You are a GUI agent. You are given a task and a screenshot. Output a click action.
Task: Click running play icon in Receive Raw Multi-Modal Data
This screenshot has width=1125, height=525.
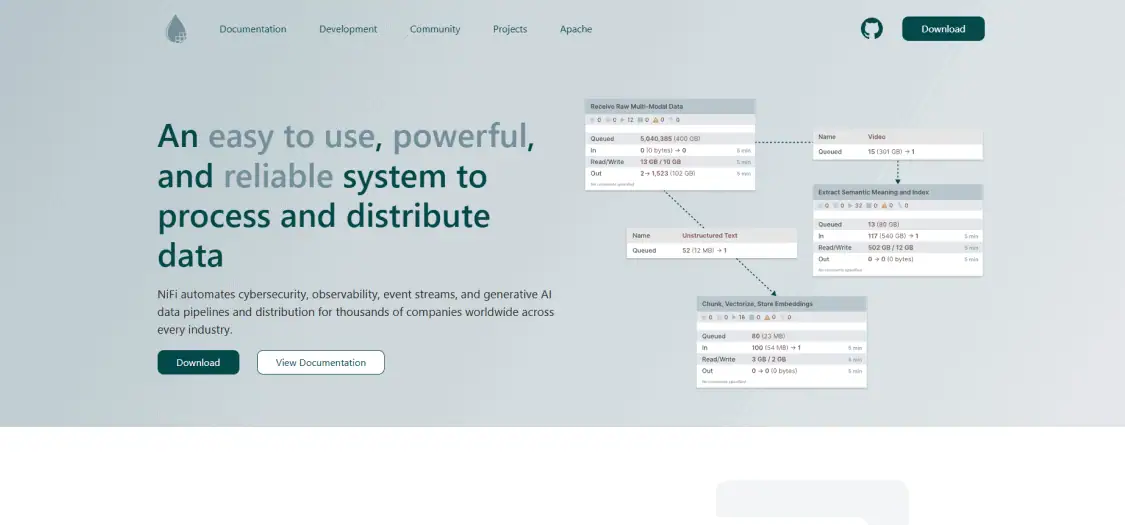[x=624, y=120]
